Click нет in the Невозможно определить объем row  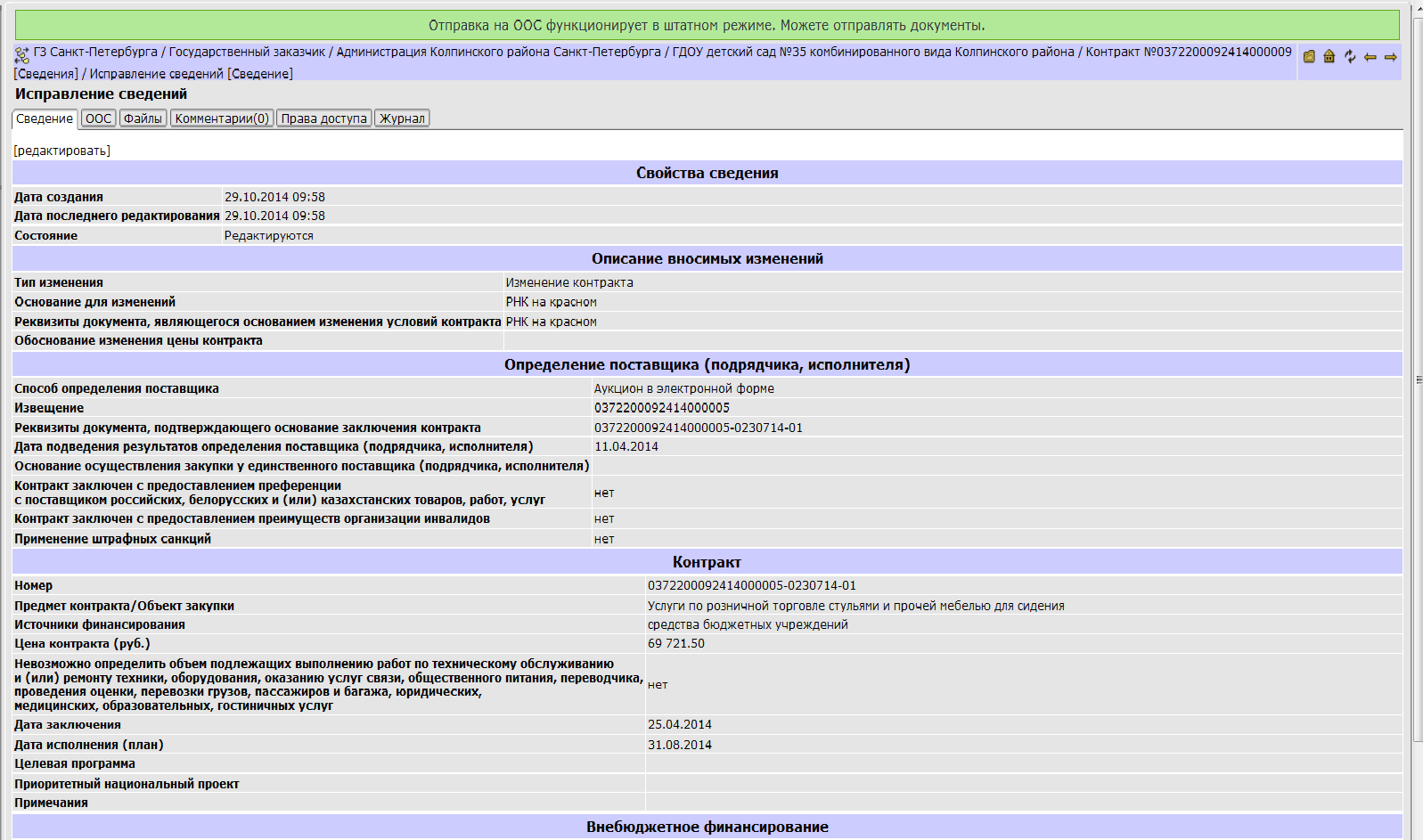[x=658, y=684]
